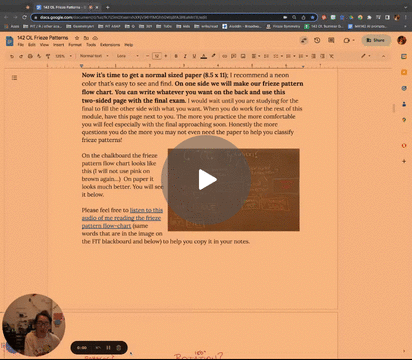
Task: Star the 142 OL Frieze Patterns document
Action: (77, 38)
